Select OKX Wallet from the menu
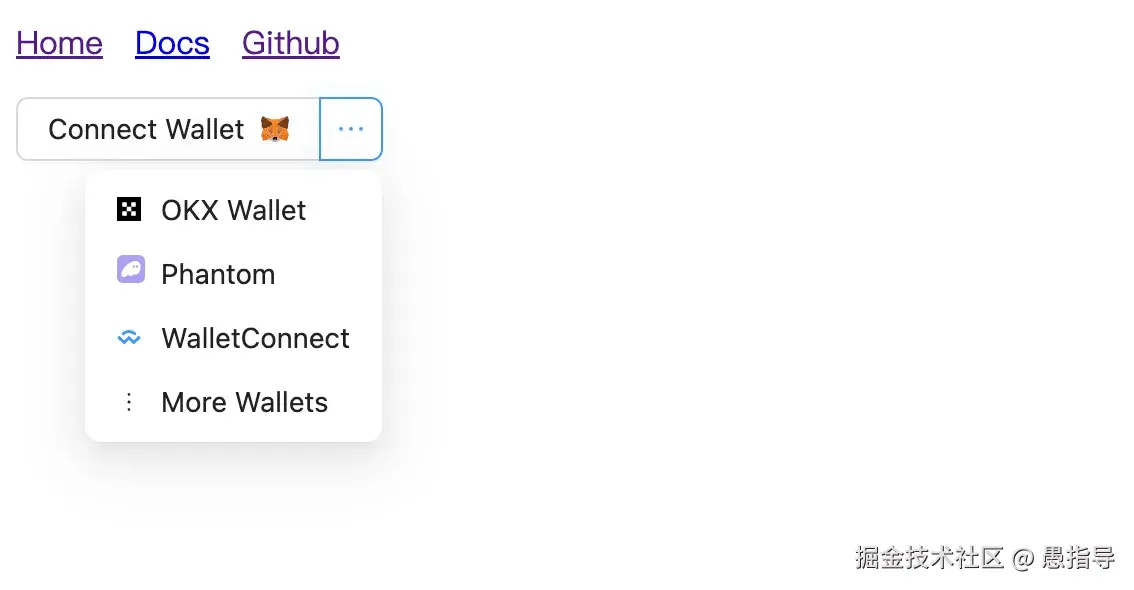 pyautogui.click(x=233, y=210)
